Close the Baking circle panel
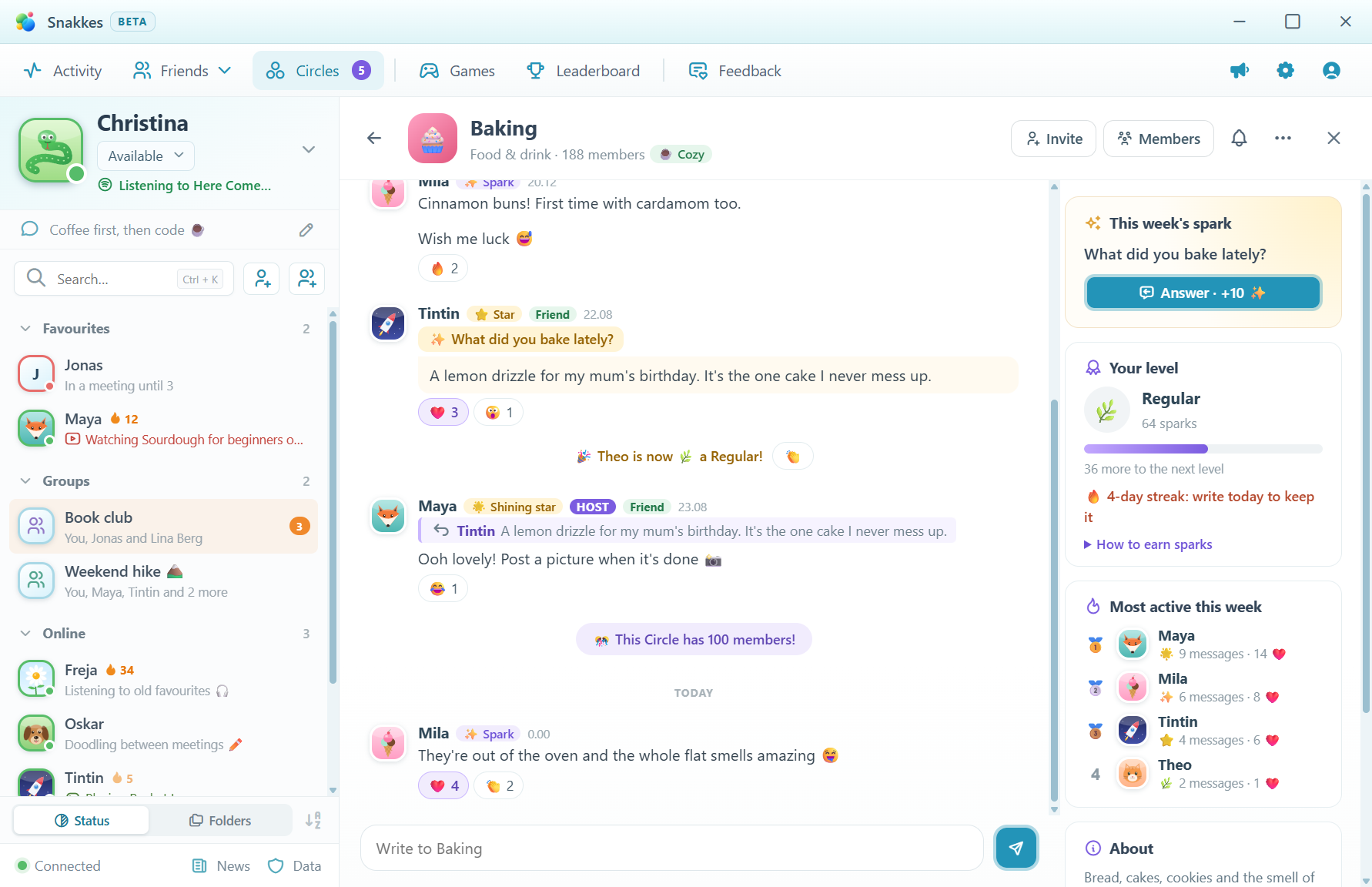Screen dimensions: 1372x887 (1334, 139)
